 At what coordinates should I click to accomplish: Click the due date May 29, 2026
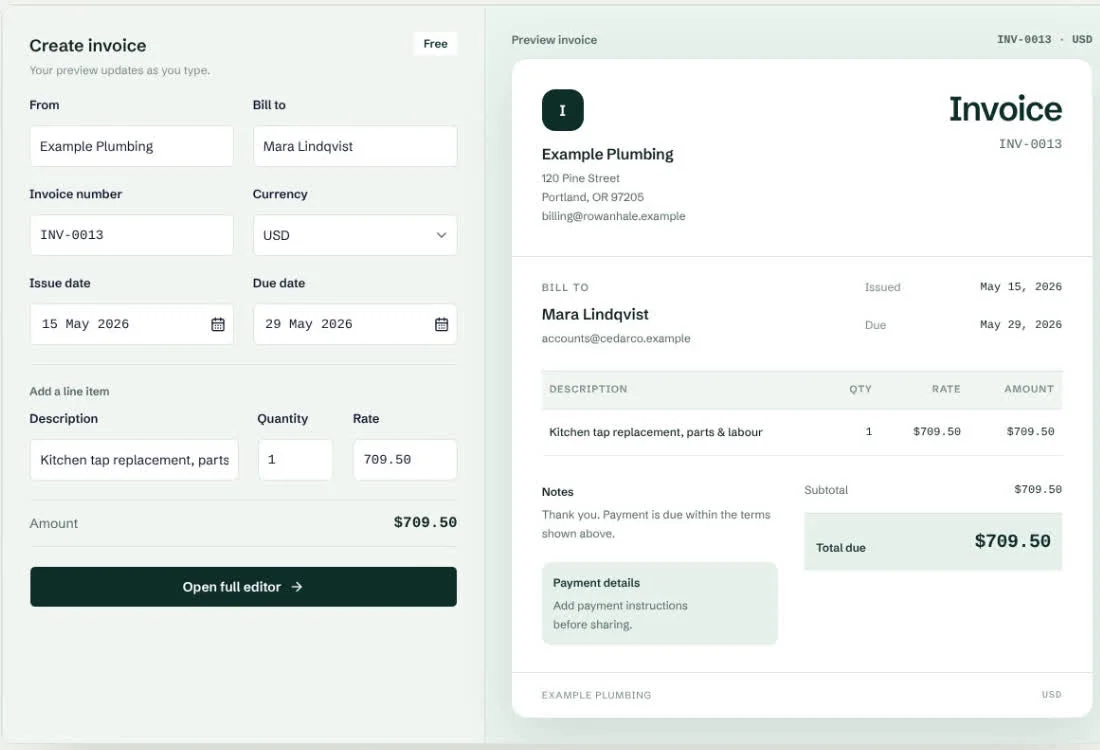(x=1021, y=325)
